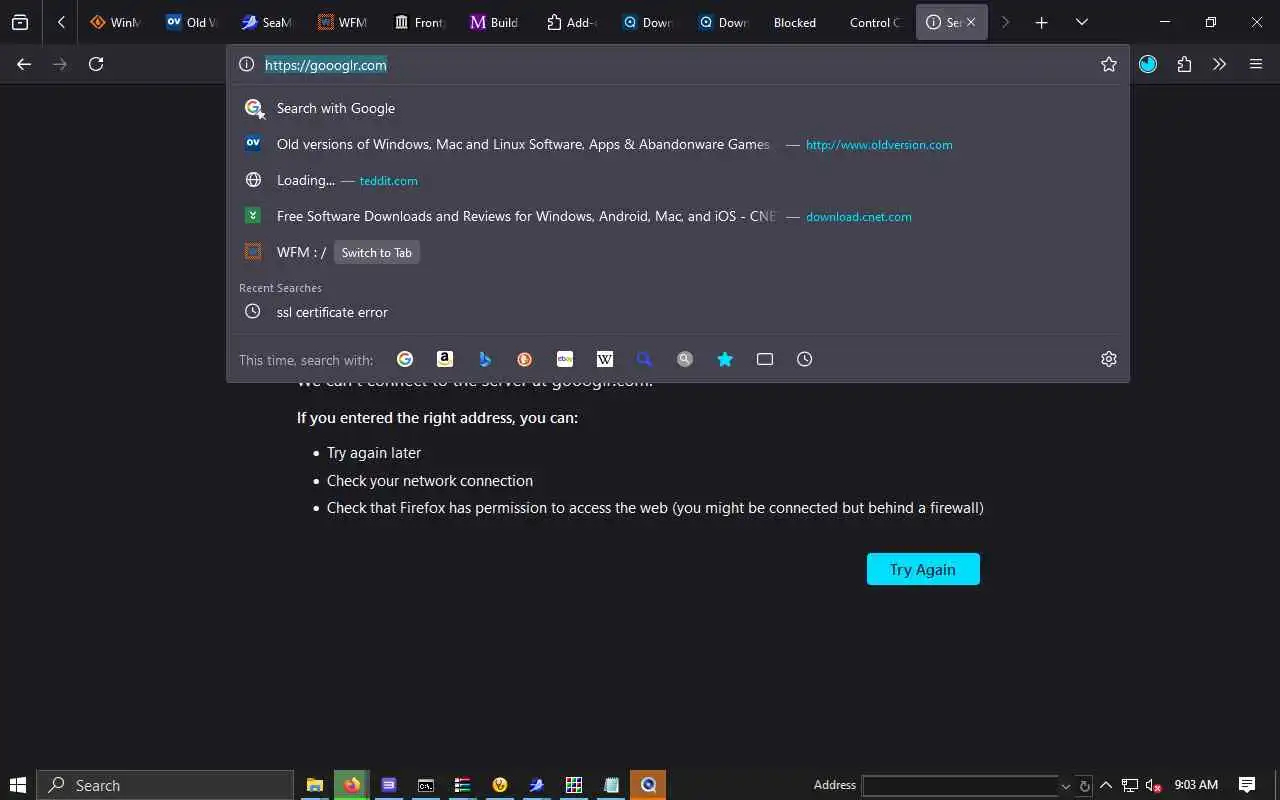
Task: Show hidden system tray icons
Action: pos(1106,785)
